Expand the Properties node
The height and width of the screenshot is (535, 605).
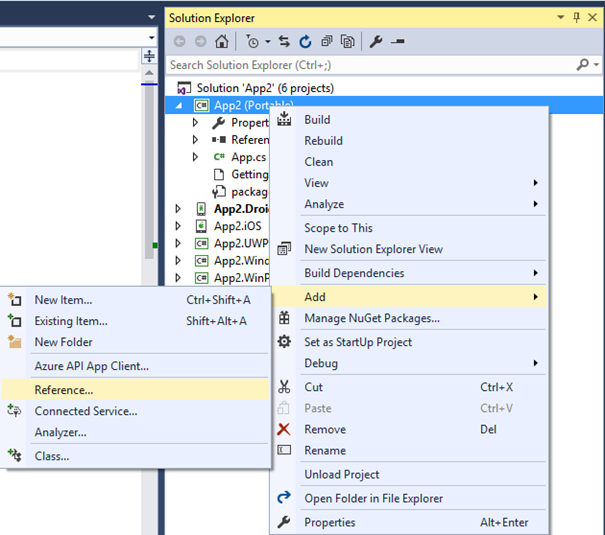coord(195,122)
